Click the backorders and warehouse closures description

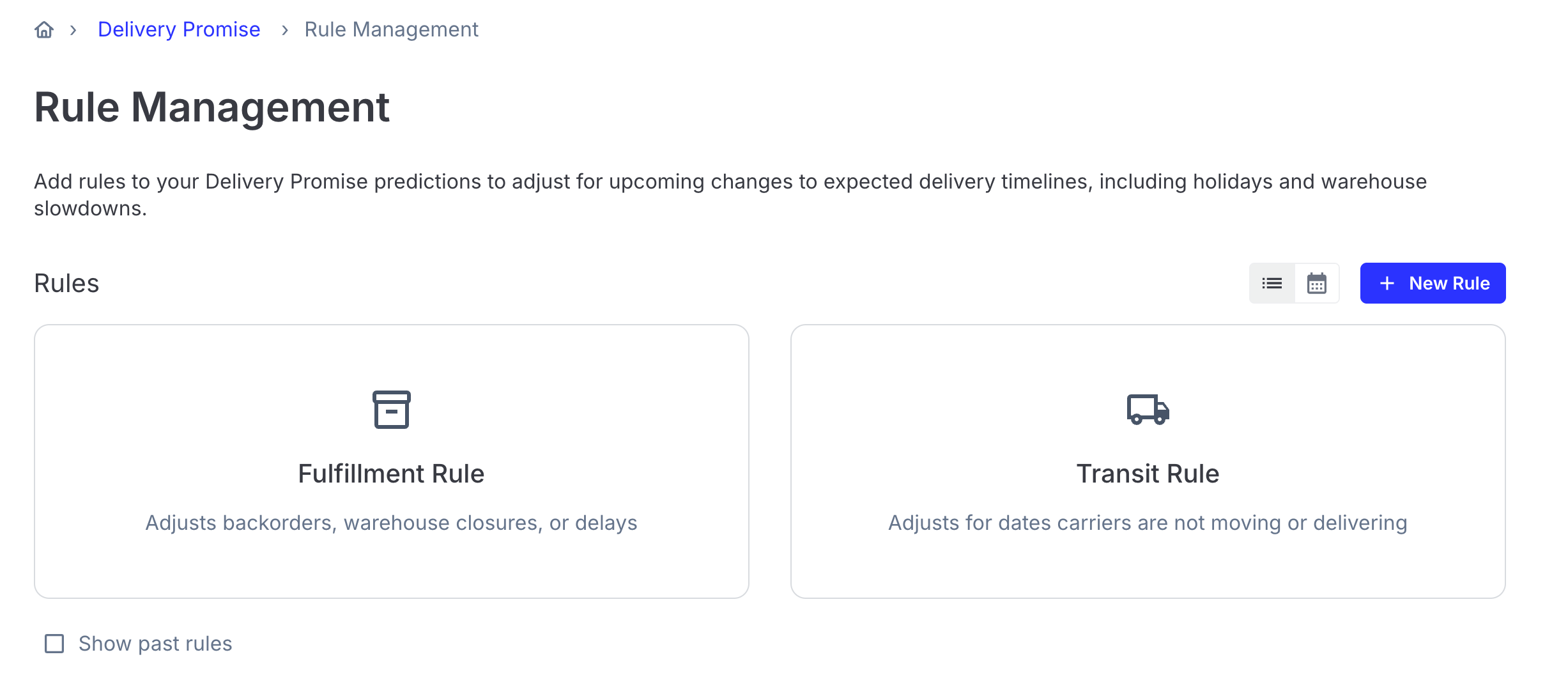(x=392, y=523)
